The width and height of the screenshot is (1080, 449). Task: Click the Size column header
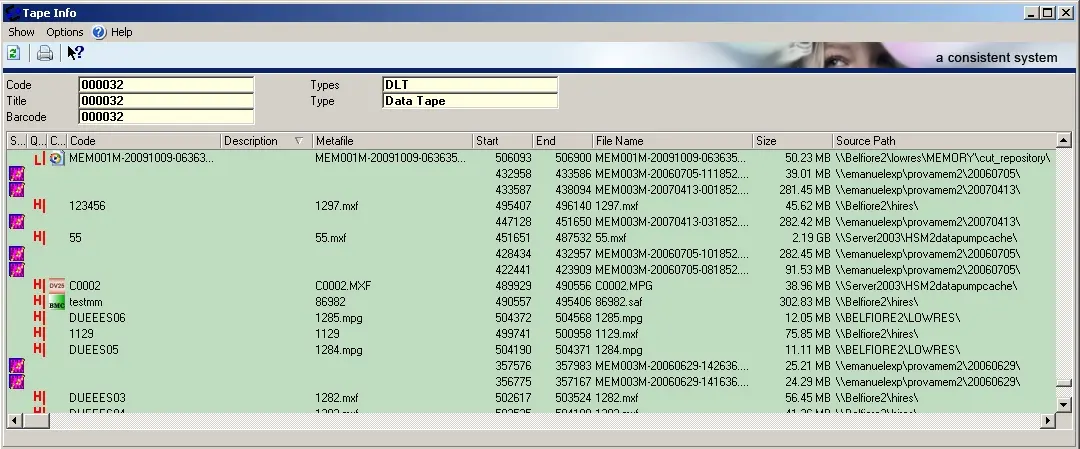click(790, 141)
